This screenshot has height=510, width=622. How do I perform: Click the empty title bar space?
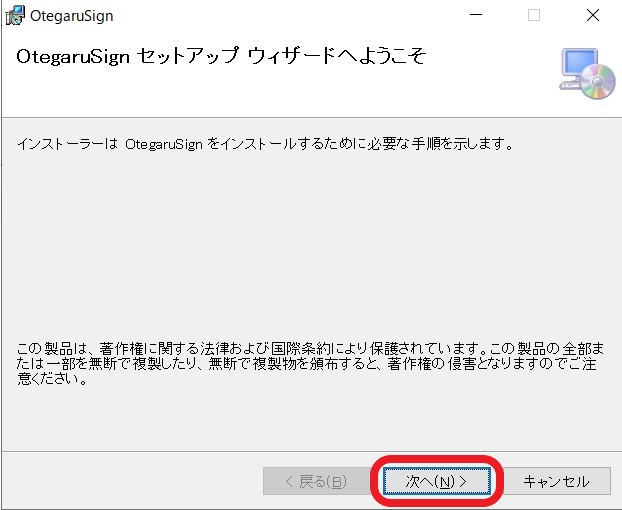(x=280, y=15)
